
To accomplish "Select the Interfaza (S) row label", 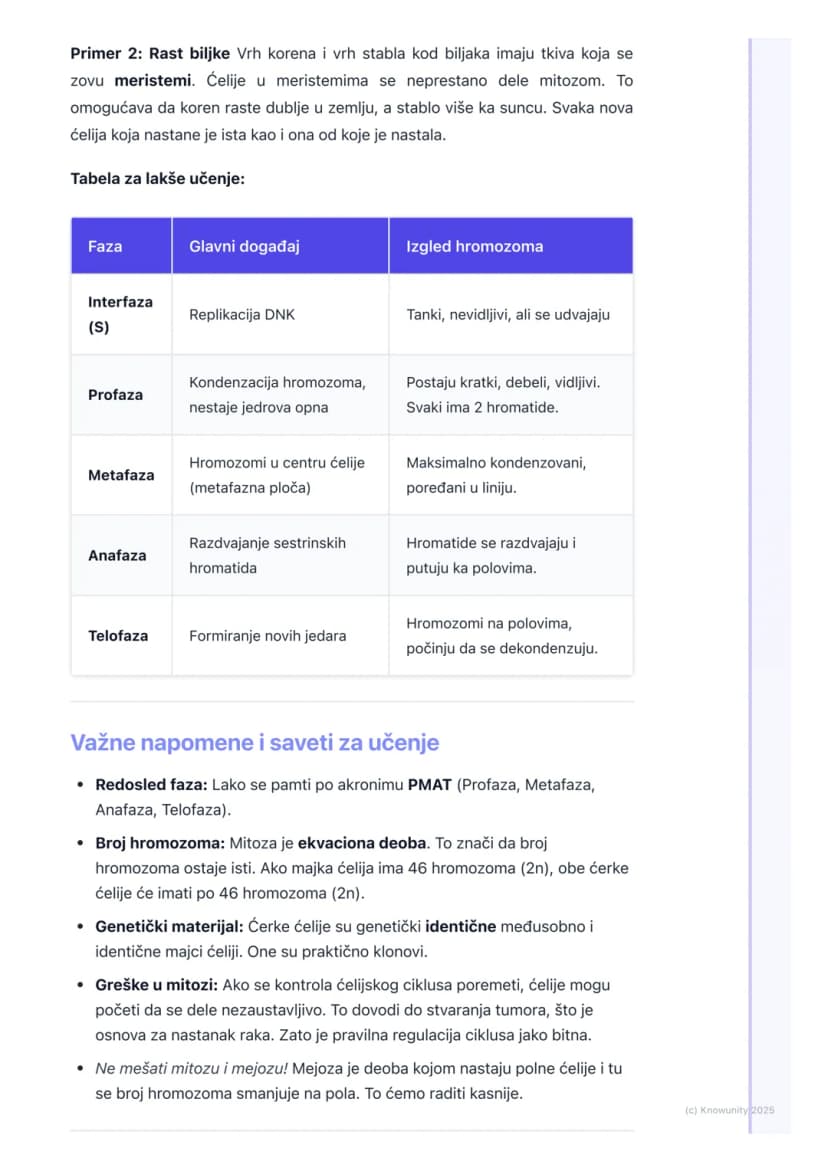I will click(120, 314).
